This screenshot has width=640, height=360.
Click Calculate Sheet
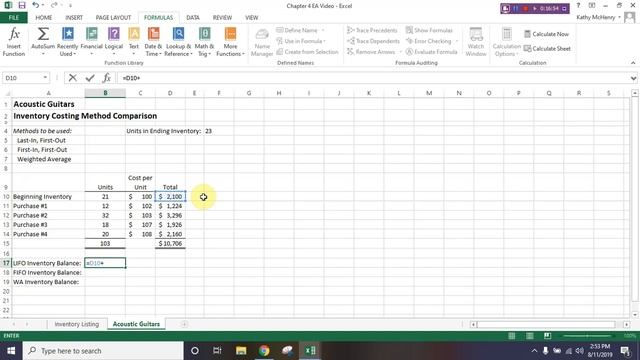tap(547, 49)
